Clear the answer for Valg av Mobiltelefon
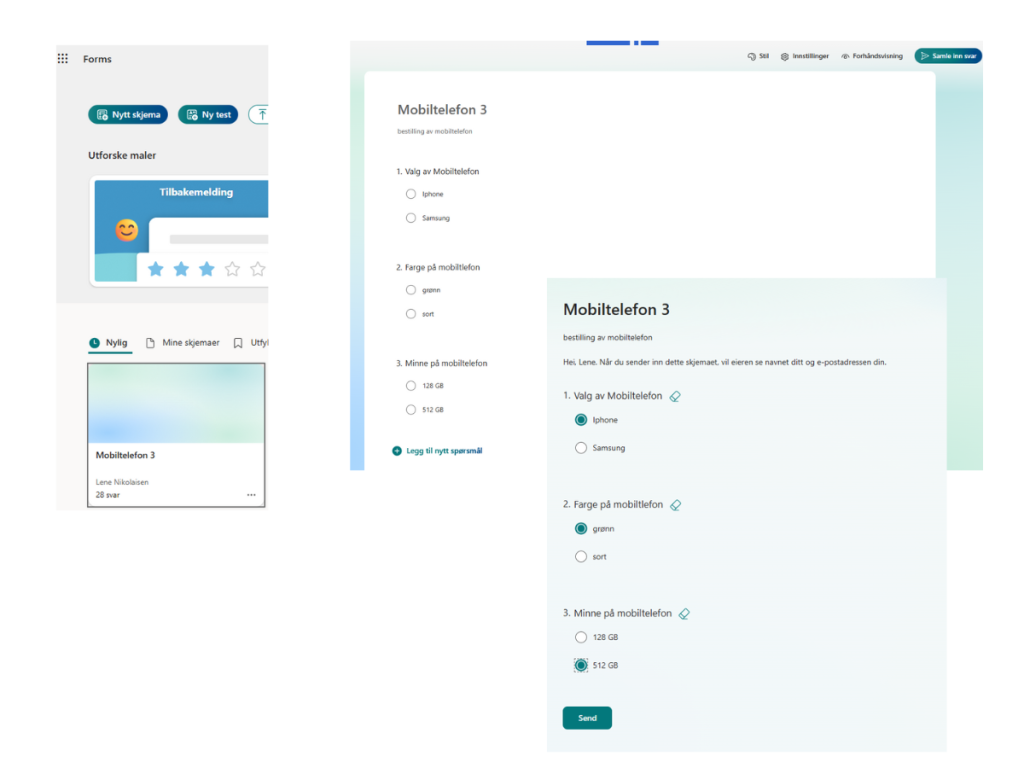The image size is (1024, 768). tap(675, 397)
